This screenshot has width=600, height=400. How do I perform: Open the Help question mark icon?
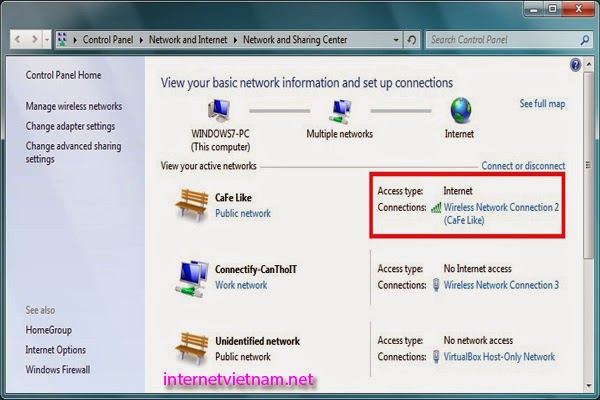[x=575, y=65]
